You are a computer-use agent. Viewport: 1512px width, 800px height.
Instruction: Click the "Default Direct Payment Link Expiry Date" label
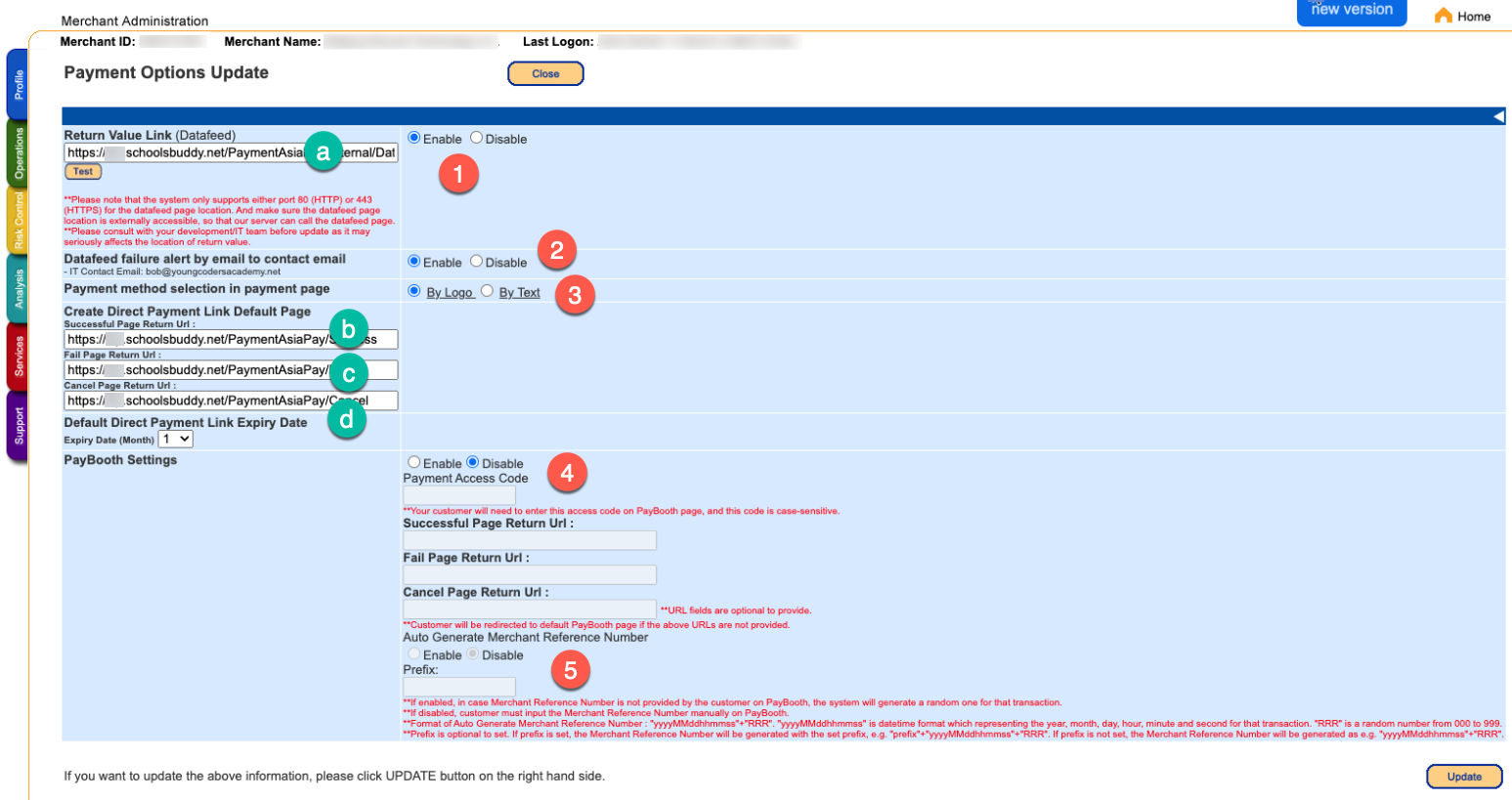pos(186,423)
